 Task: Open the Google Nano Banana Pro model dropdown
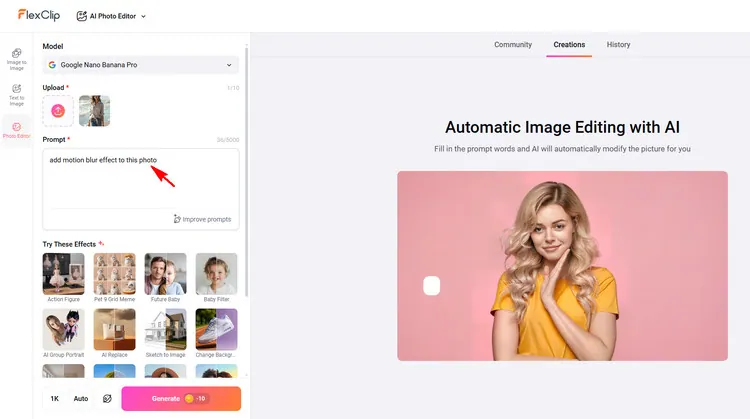(x=140, y=66)
